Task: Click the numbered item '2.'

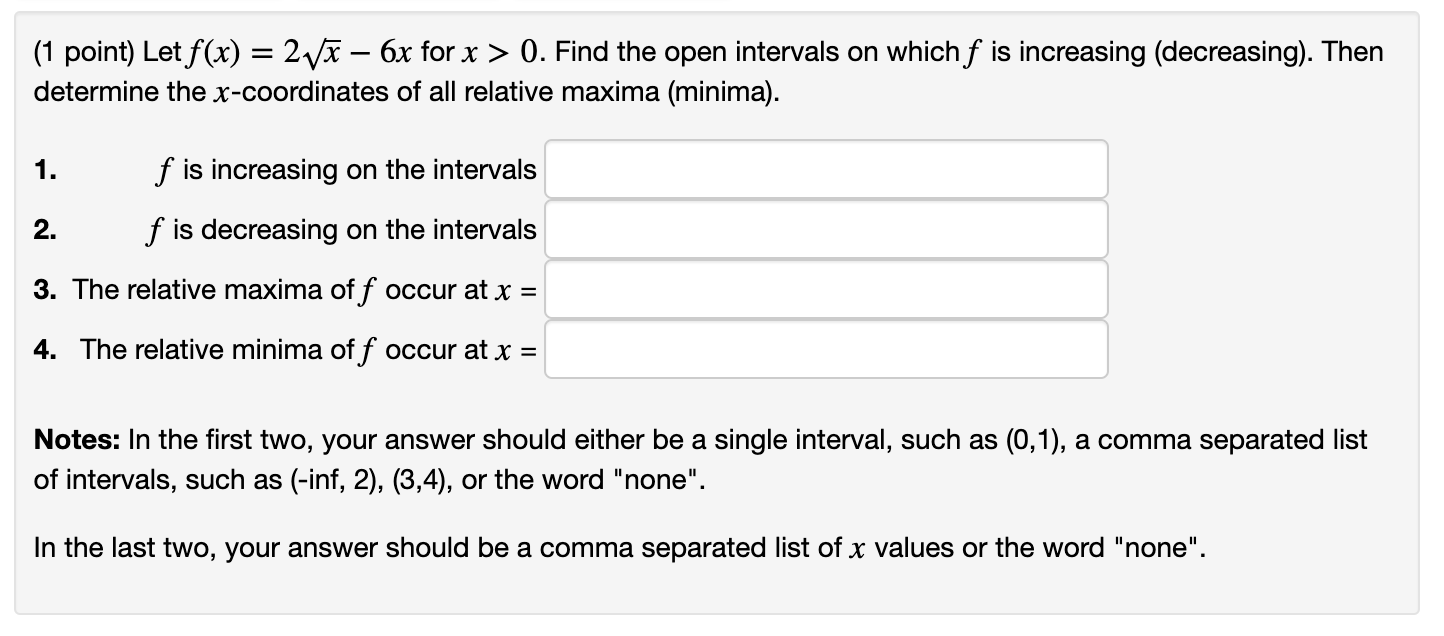Action: coord(41,230)
